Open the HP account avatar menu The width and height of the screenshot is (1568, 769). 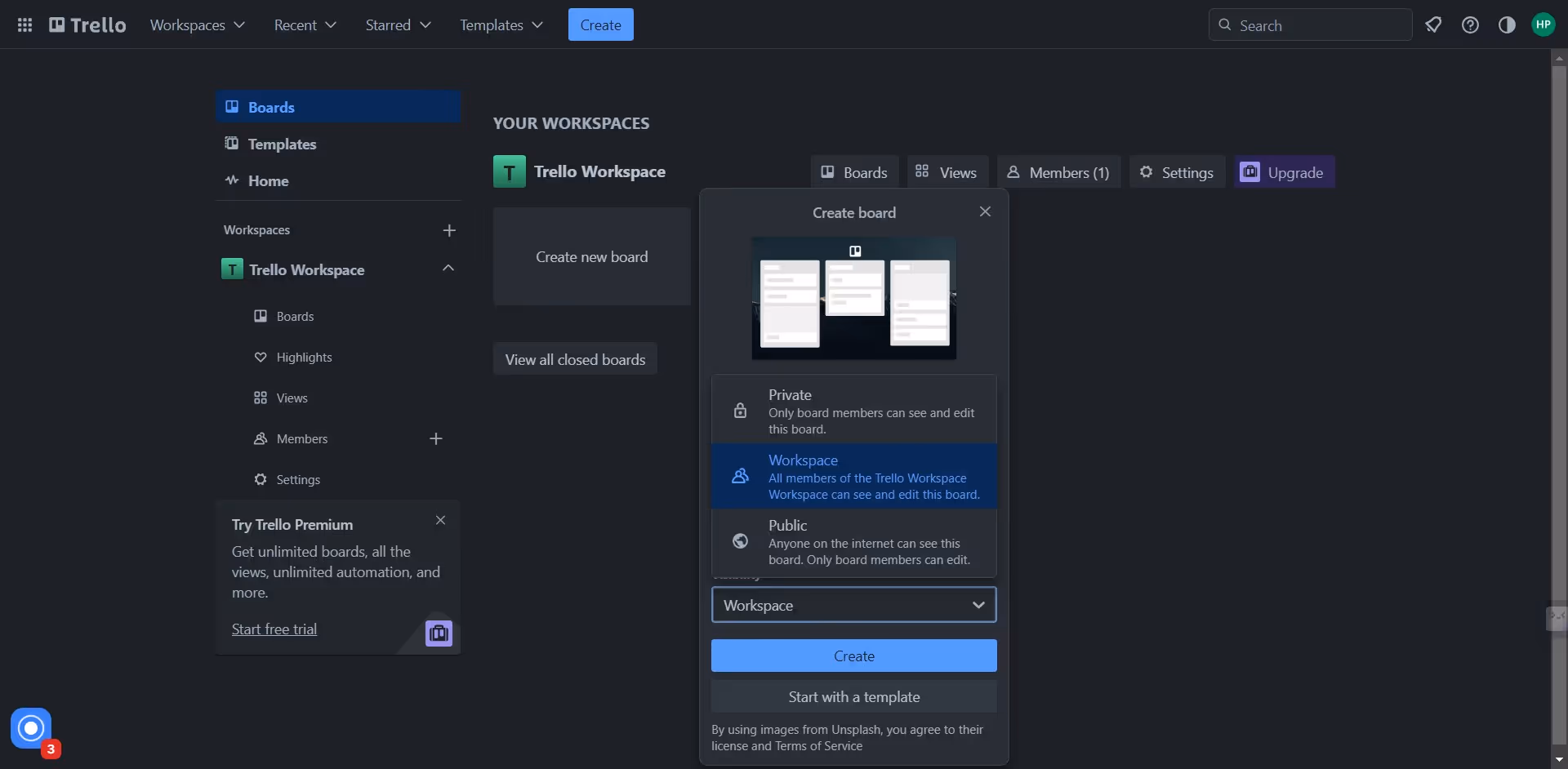(1543, 24)
